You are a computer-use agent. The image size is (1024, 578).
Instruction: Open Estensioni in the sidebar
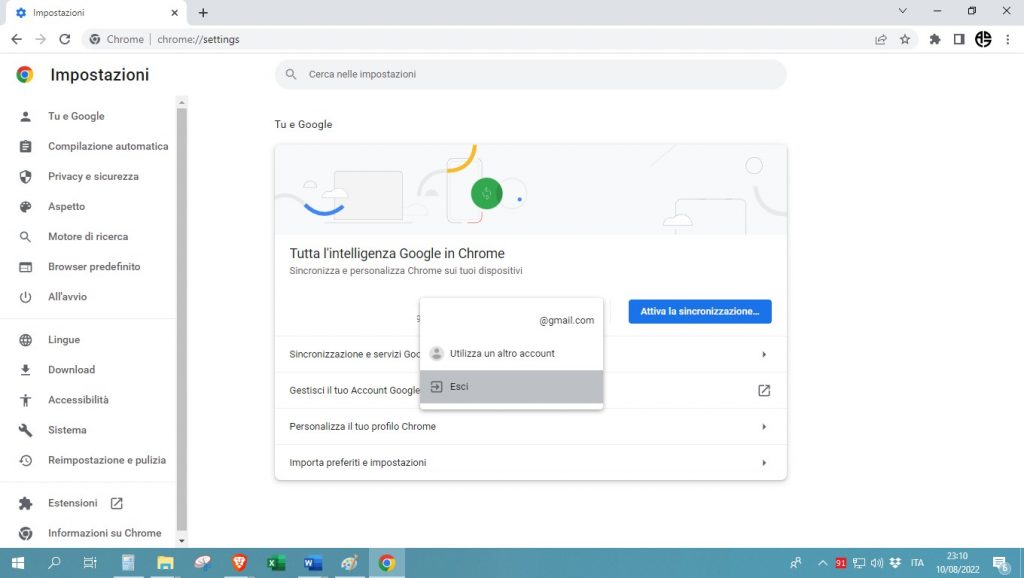(x=73, y=503)
